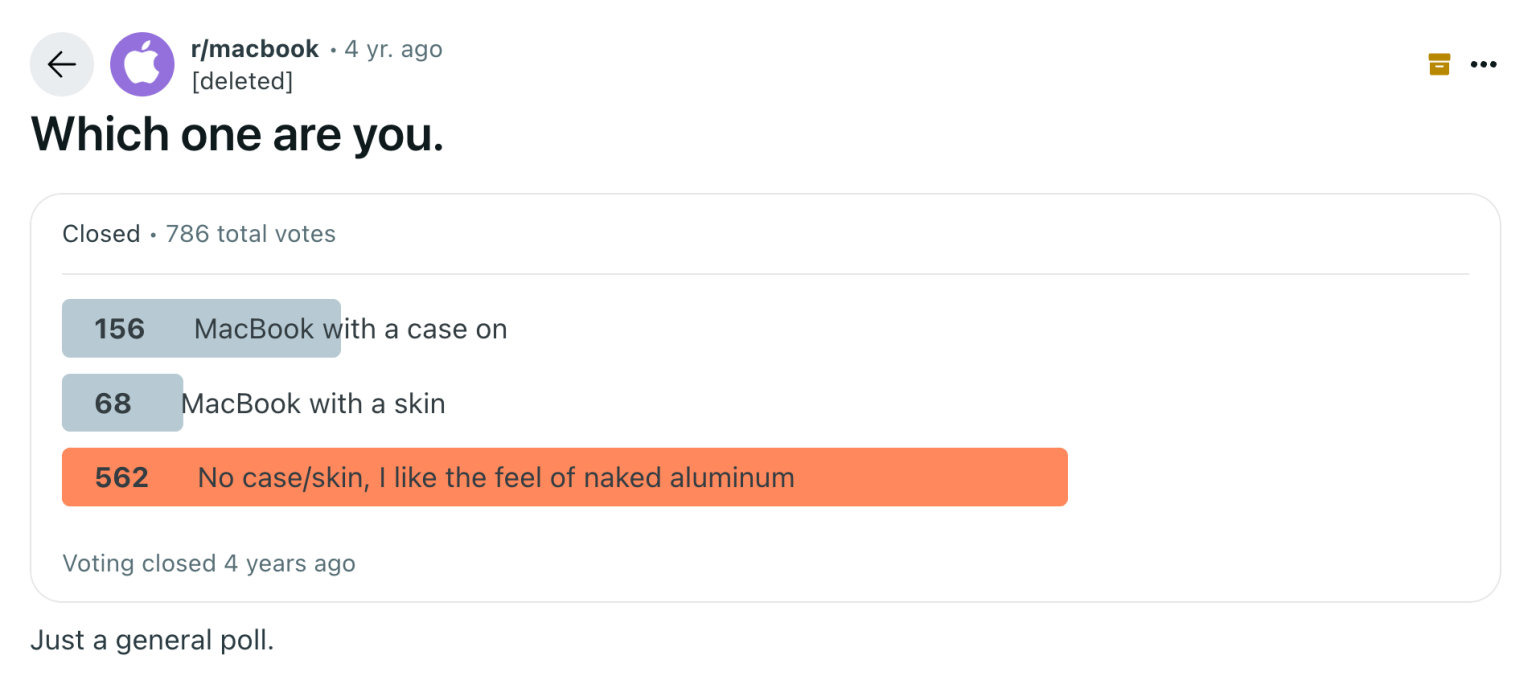Select "MacBook with a skin" option
1536x680 pixels.
click(x=313, y=403)
